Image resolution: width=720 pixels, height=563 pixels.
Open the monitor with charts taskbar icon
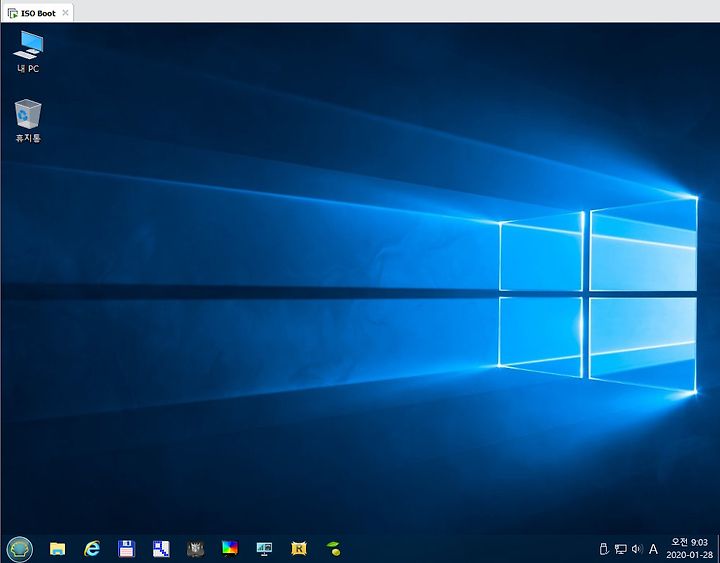pyautogui.click(x=264, y=549)
